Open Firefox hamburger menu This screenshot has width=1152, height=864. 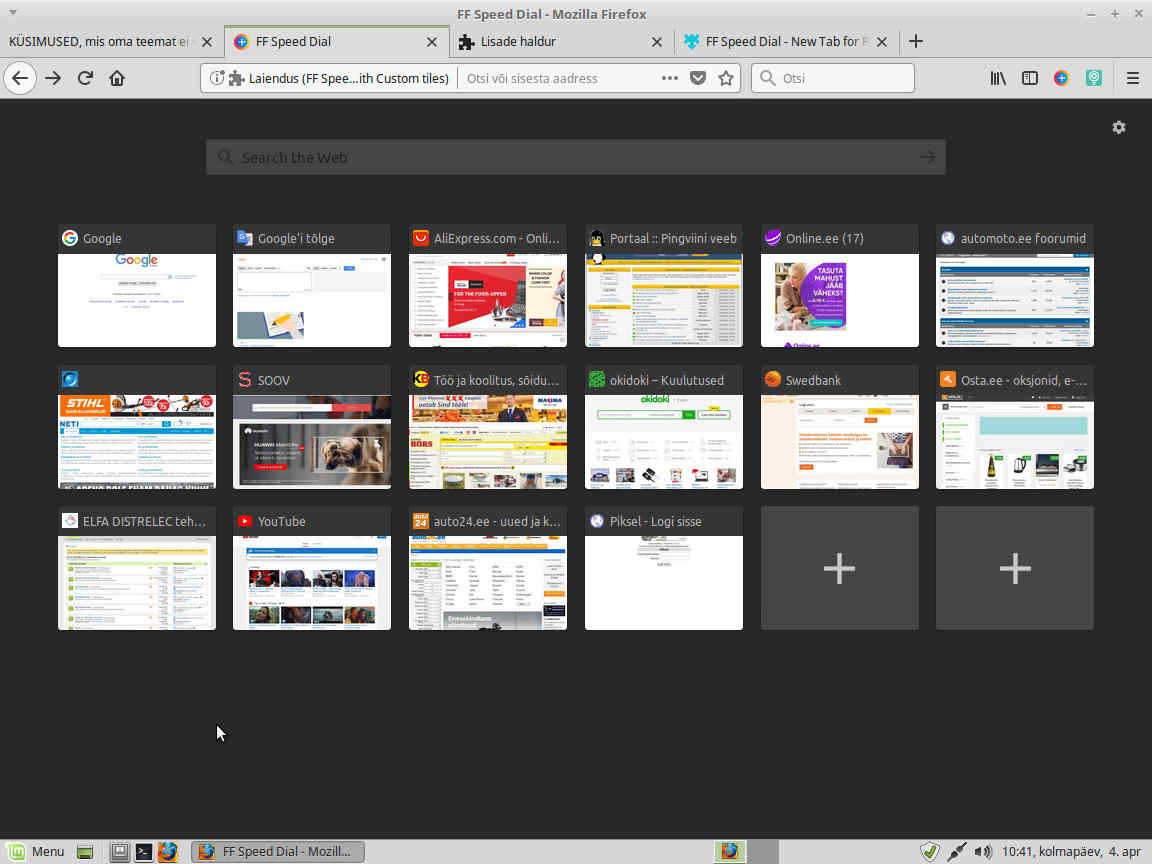click(x=1132, y=78)
